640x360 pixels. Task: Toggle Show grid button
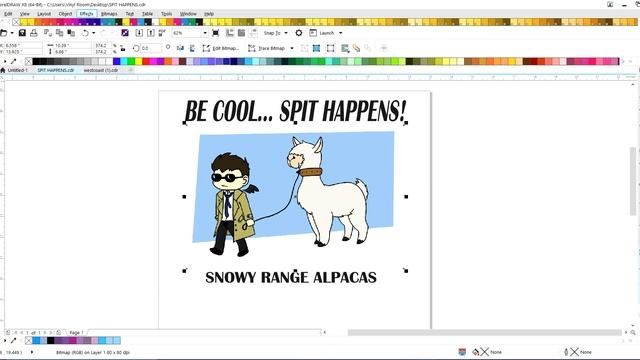coord(241,33)
